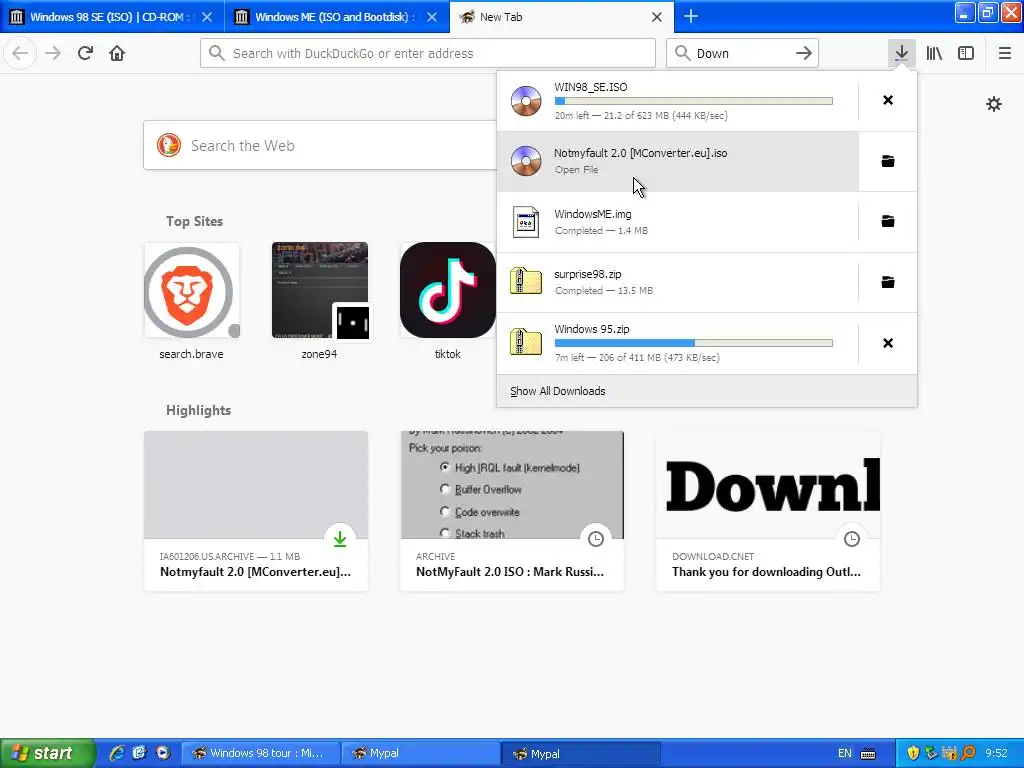The width and height of the screenshot is (1024, 768).
Task: Open containing folder for WindowsME.img
Action: click(888, 221)
